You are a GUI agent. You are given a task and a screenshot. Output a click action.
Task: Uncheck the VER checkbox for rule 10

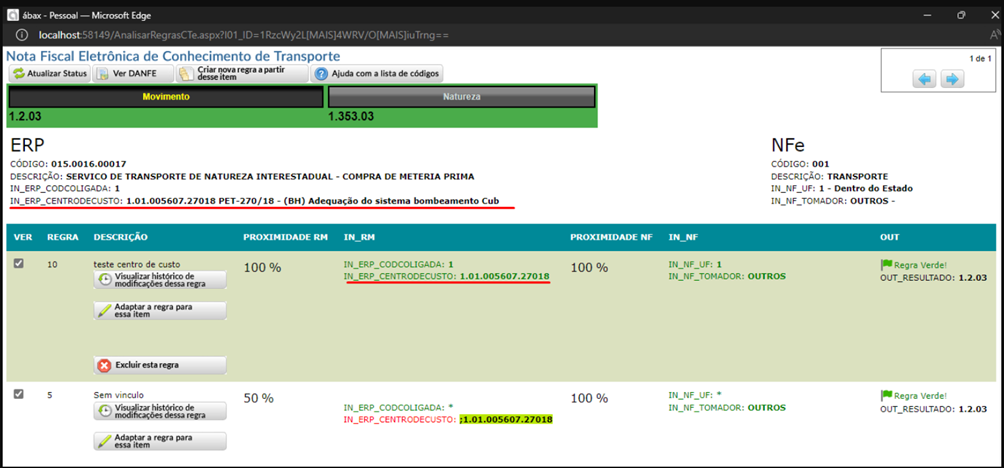click(x=19, y=264)
